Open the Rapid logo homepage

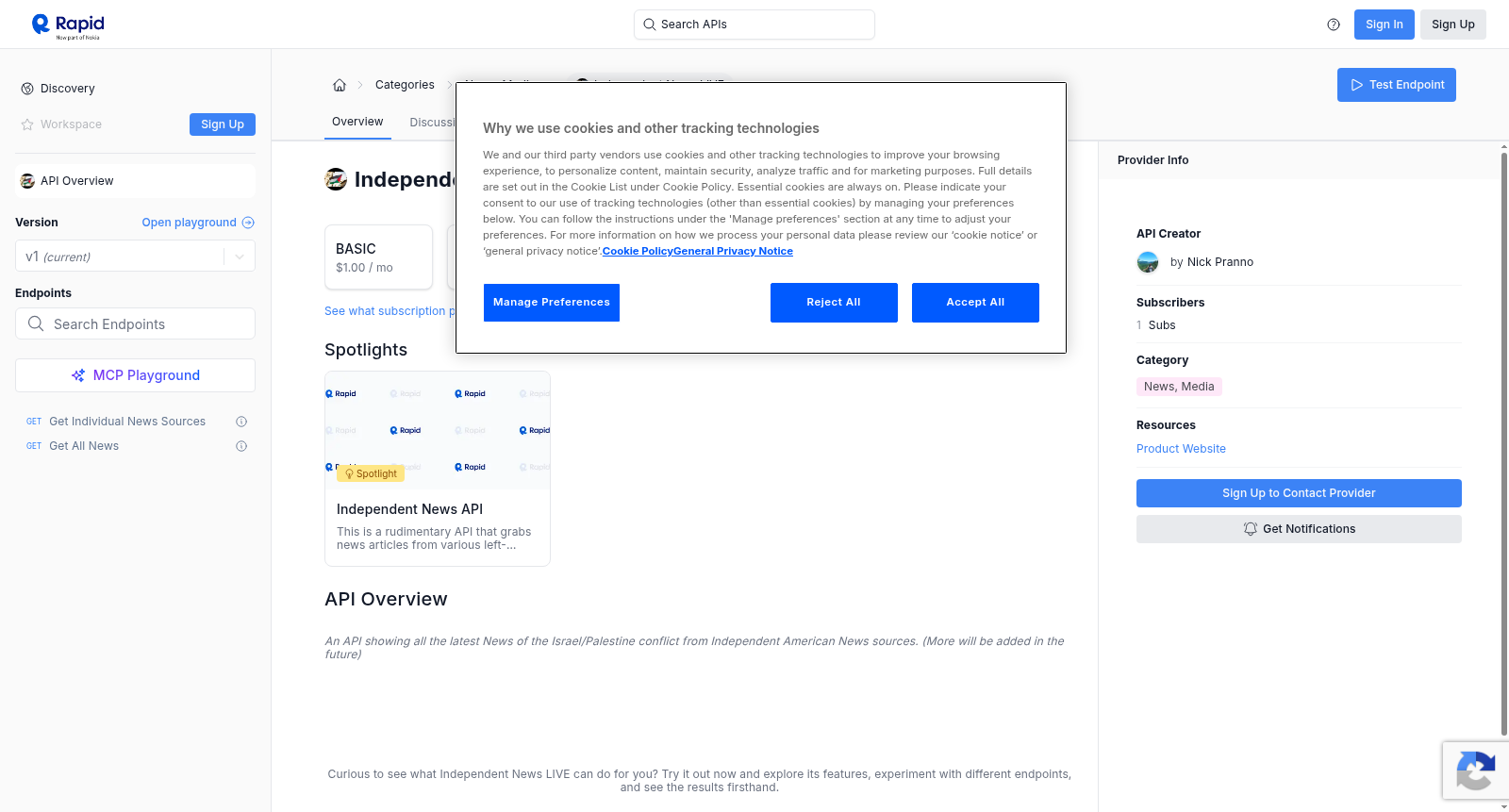[68, 25]
